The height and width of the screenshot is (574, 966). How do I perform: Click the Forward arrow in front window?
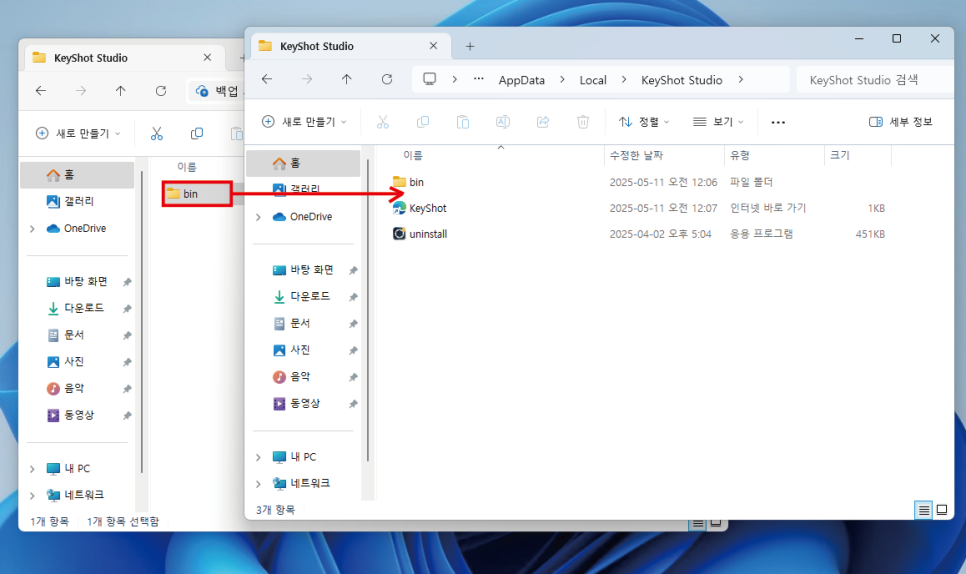[x=307, y=79]
